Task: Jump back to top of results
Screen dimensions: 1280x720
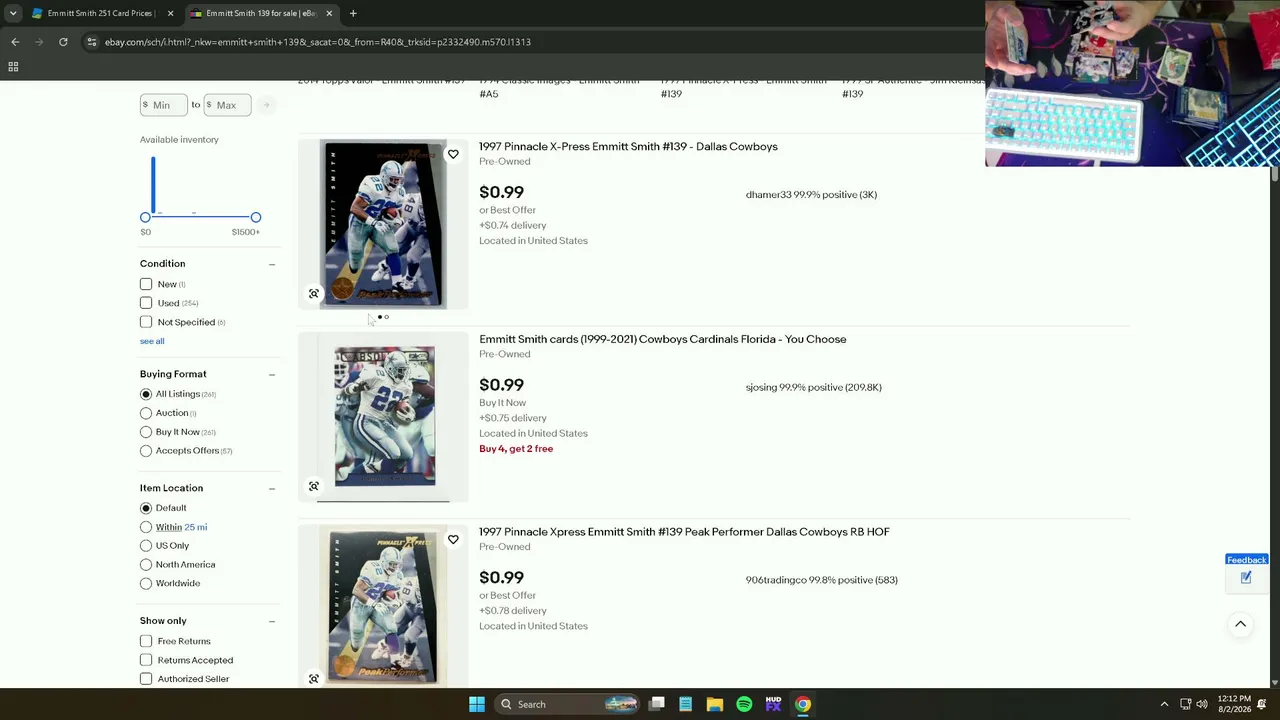Action: pyautogui.click(x=1240, y=625)
